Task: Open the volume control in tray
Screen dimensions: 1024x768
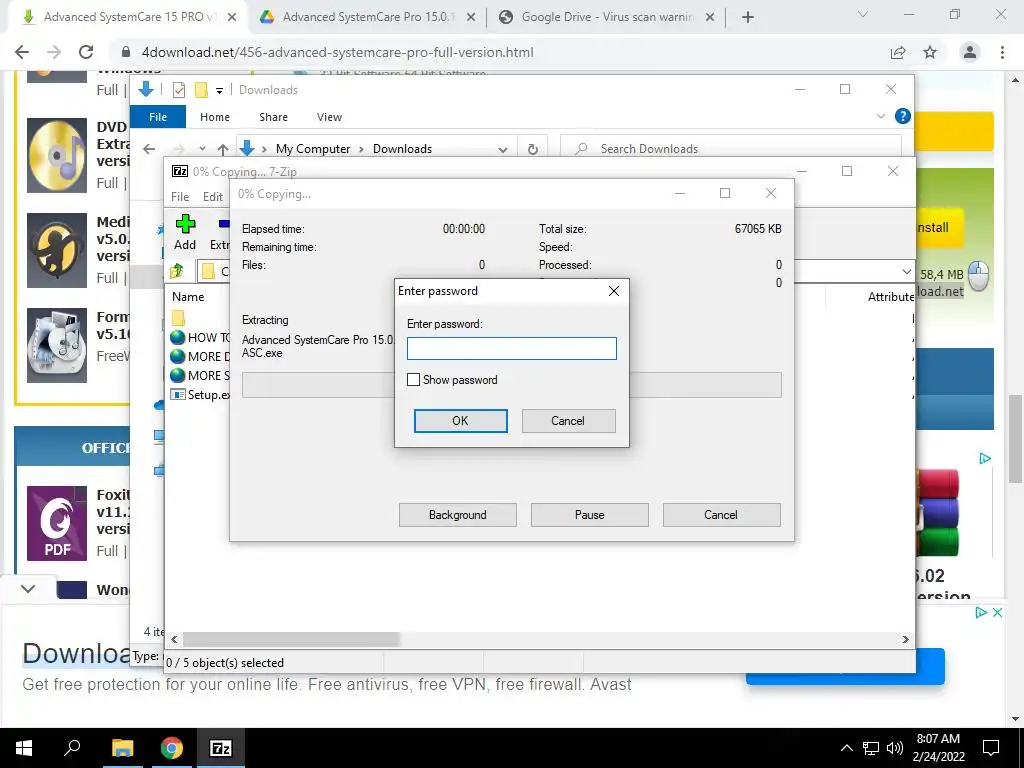Action: (895, 748)
